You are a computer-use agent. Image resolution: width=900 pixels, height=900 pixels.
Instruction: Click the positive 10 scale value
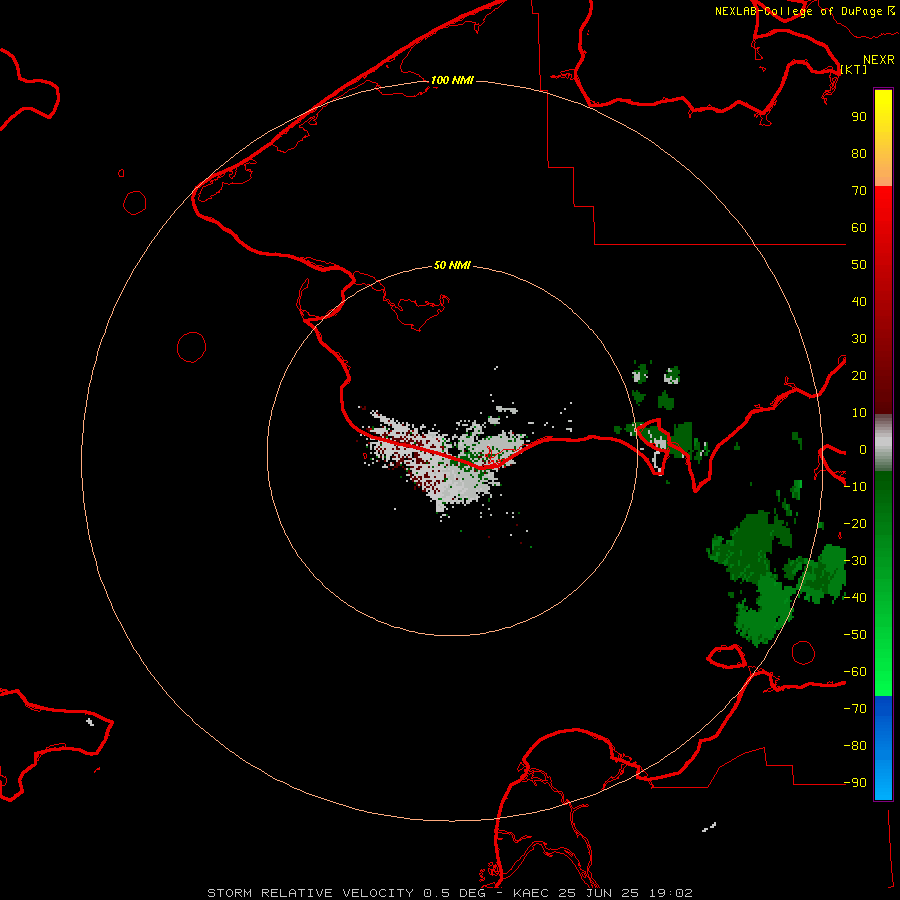(x=859, y=413)
